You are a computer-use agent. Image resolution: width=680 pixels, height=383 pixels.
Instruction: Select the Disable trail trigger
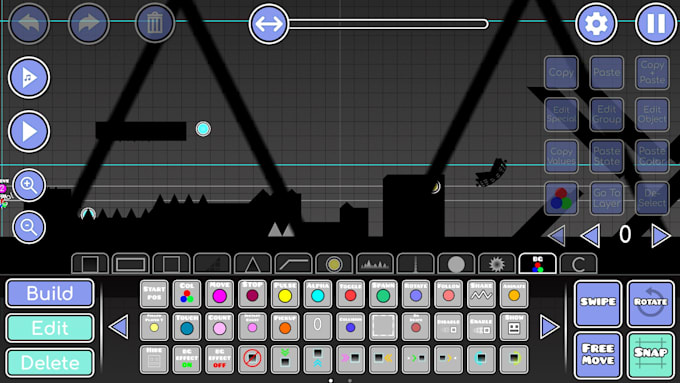click(448, 326)
